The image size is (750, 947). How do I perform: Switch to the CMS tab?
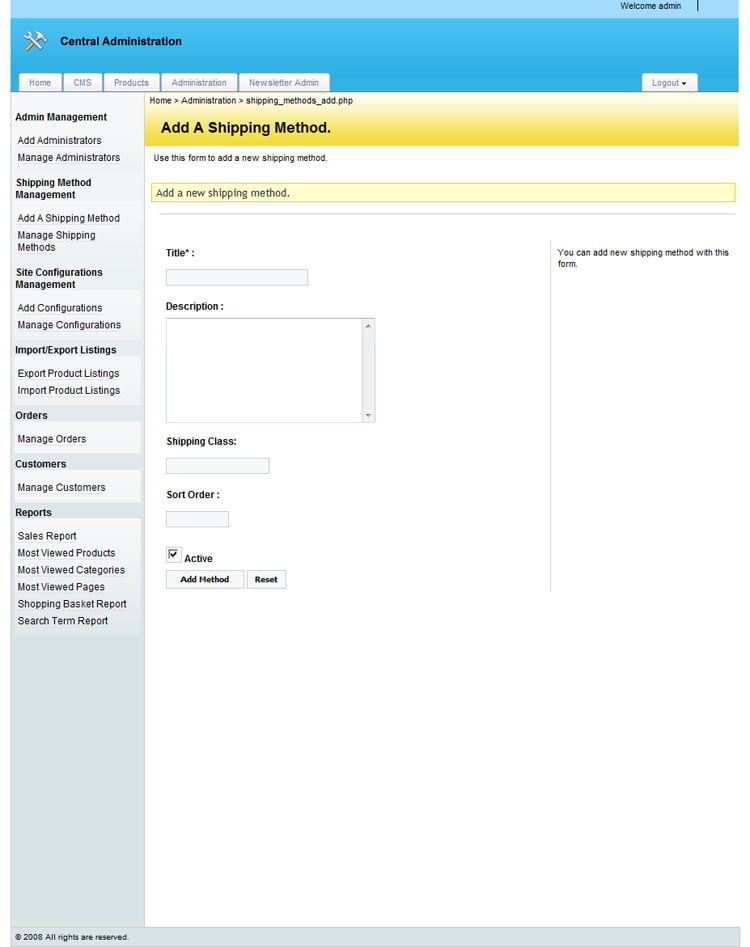(x=83, y=83)
